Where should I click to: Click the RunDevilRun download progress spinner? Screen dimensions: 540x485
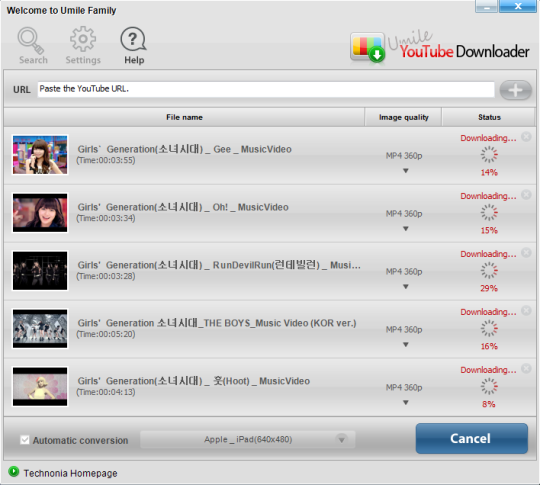(x=489, y=270)
